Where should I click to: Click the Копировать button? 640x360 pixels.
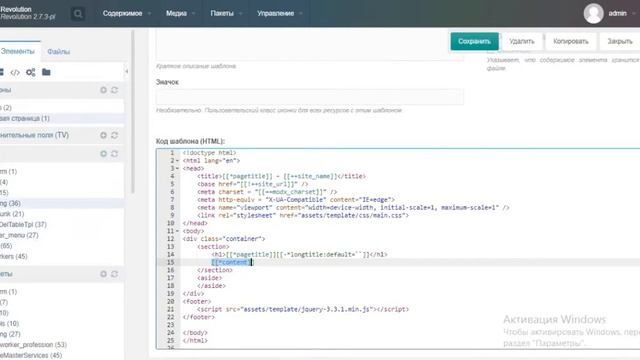coord(571,41)
